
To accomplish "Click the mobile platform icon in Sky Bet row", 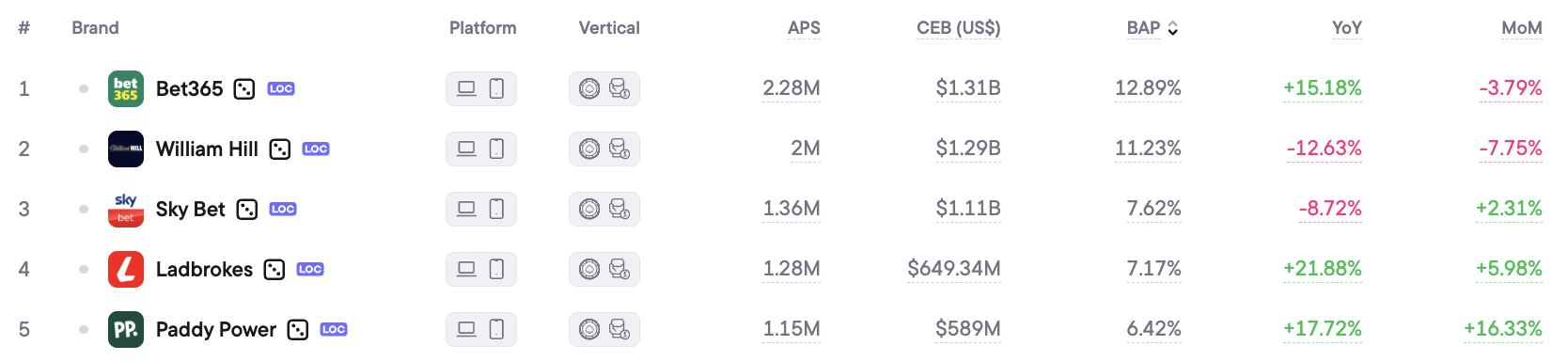I will [x=497, y=209].
